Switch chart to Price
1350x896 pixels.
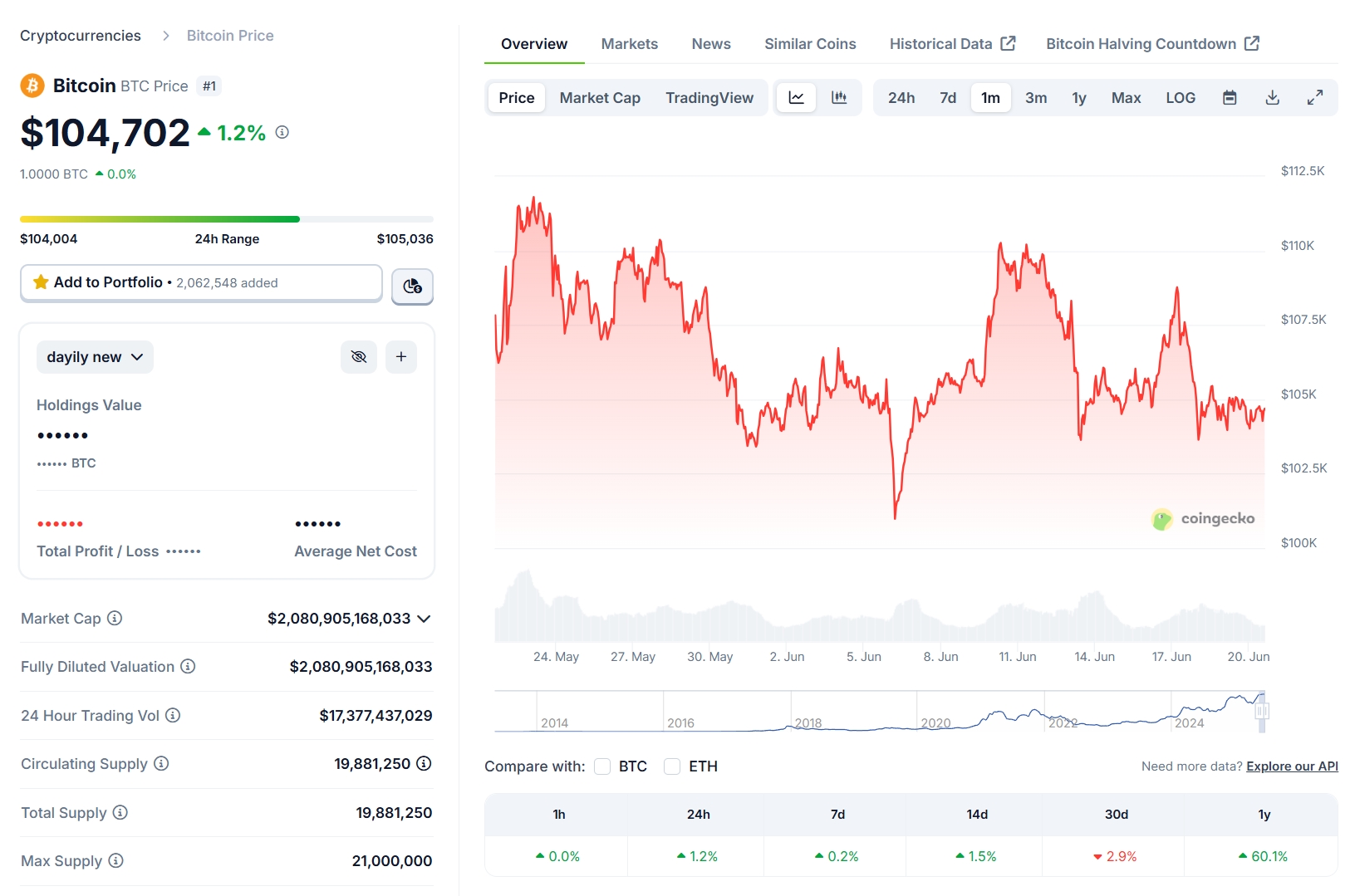point(517,98)
